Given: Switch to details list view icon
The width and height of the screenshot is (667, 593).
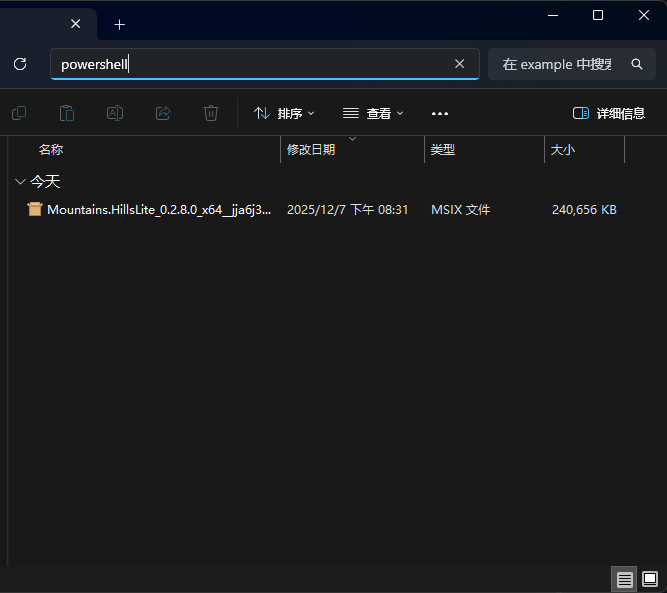Looking at the screenshot, I should coord(624,579).
